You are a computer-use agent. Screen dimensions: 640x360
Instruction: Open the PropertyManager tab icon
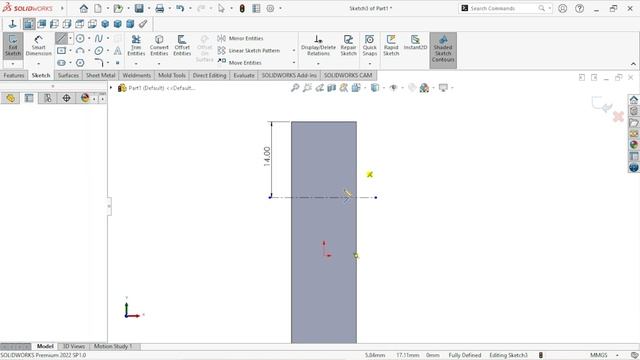[x=29, y=98]
